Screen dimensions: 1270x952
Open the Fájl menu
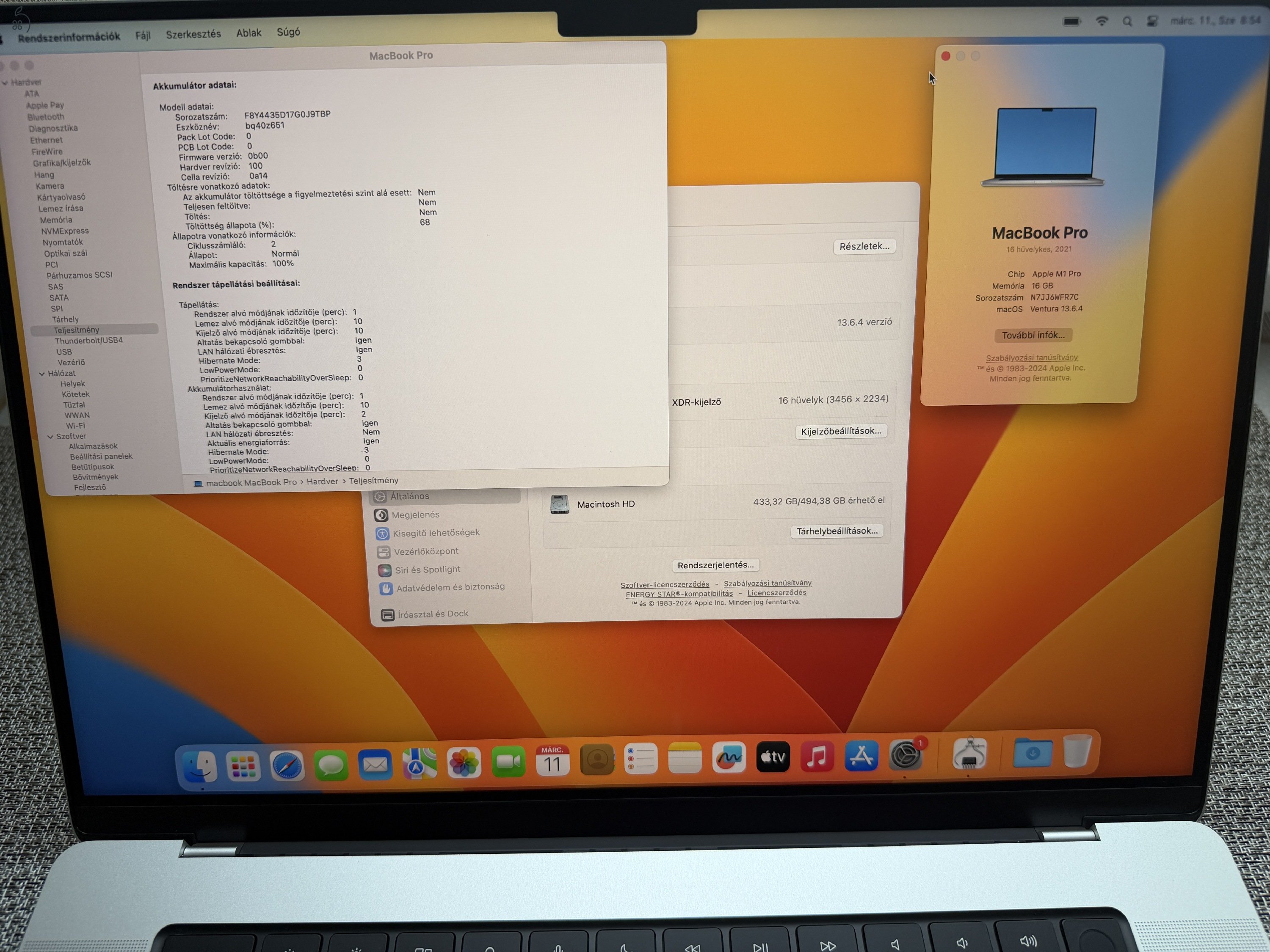pos(143,36)
